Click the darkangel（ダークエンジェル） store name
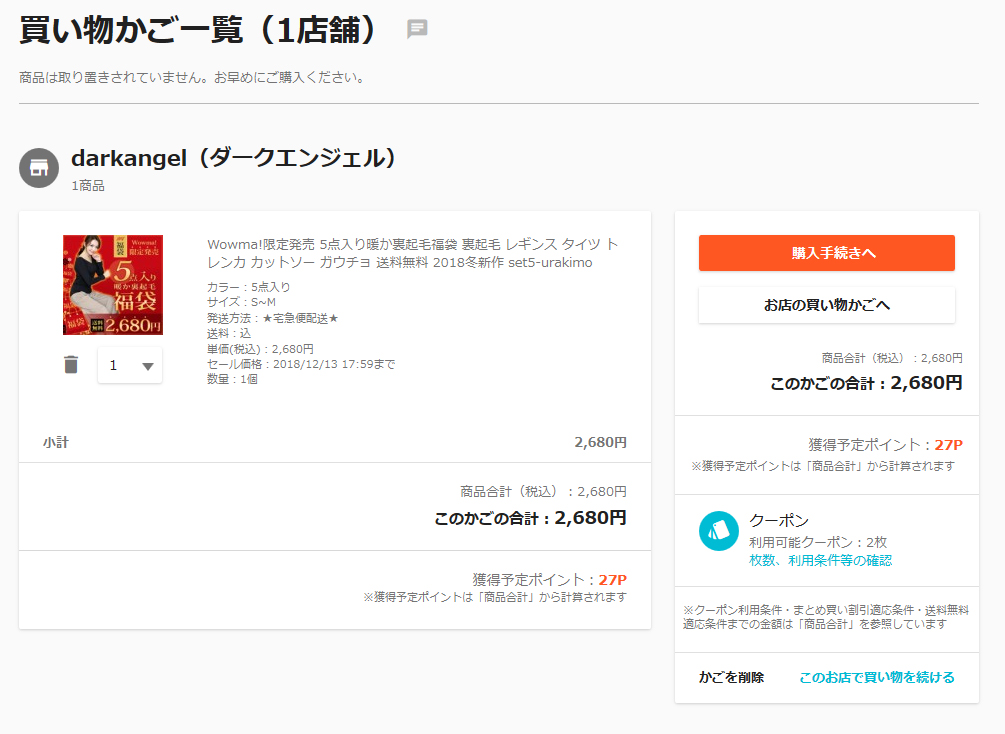The height and width of the screenshot is (734, 1005). click(x=233, y=158)
